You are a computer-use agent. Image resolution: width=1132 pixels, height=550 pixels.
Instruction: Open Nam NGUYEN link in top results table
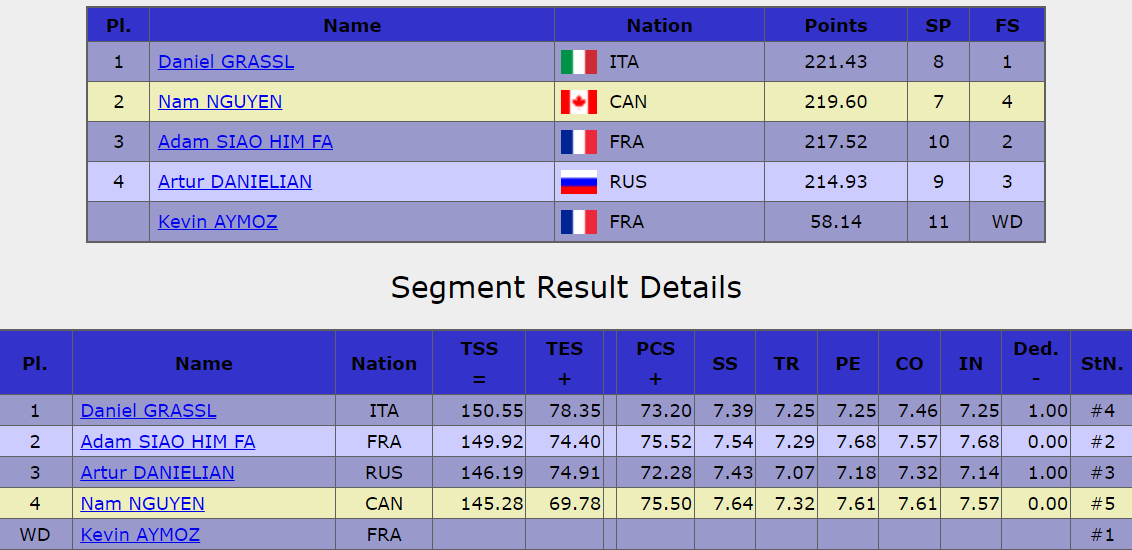coord(220,102)
